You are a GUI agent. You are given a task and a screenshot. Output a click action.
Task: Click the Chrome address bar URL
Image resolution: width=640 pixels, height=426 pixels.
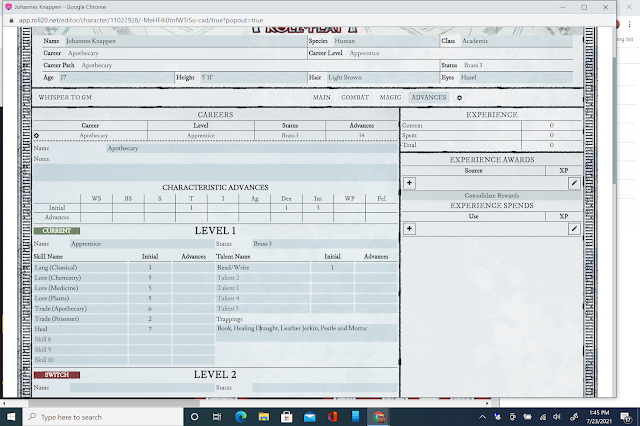coord(141,20)
